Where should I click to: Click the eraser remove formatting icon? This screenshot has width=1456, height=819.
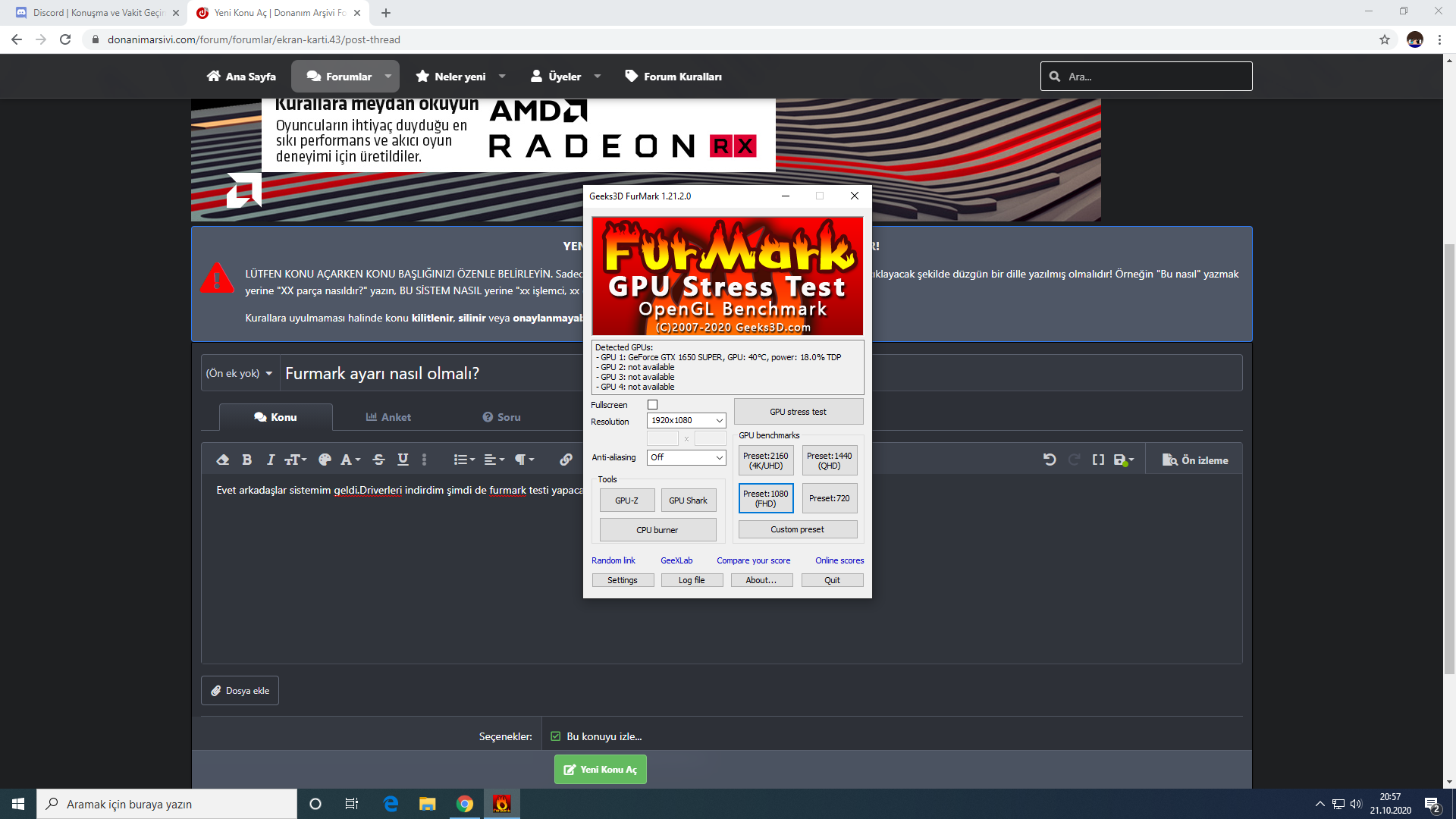pyautogui.click(x=222, y=460)
